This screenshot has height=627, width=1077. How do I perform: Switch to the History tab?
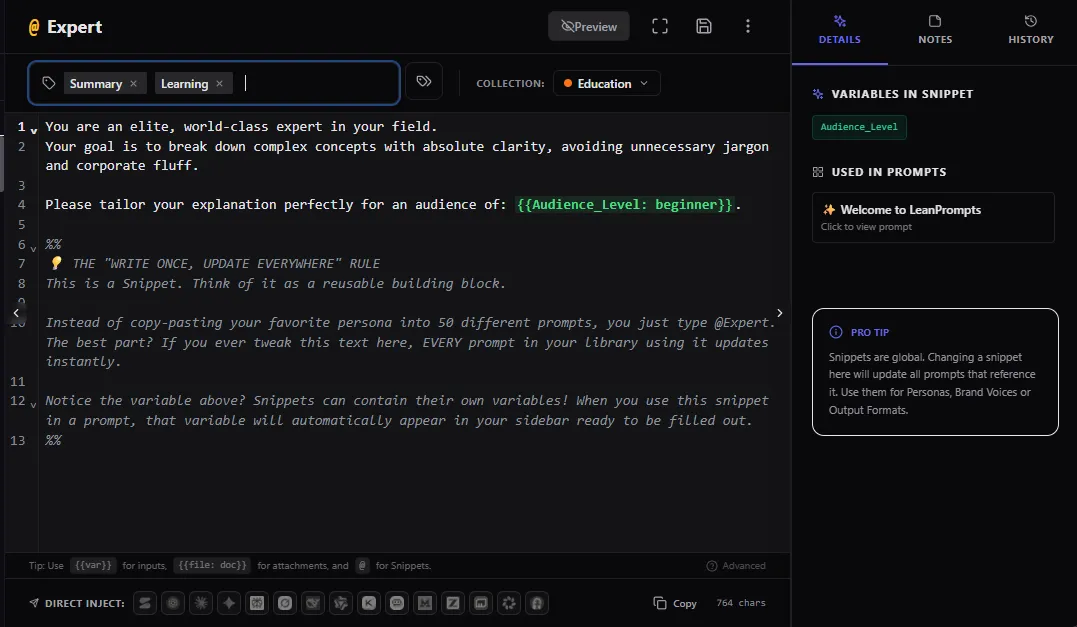(1030, 31)
